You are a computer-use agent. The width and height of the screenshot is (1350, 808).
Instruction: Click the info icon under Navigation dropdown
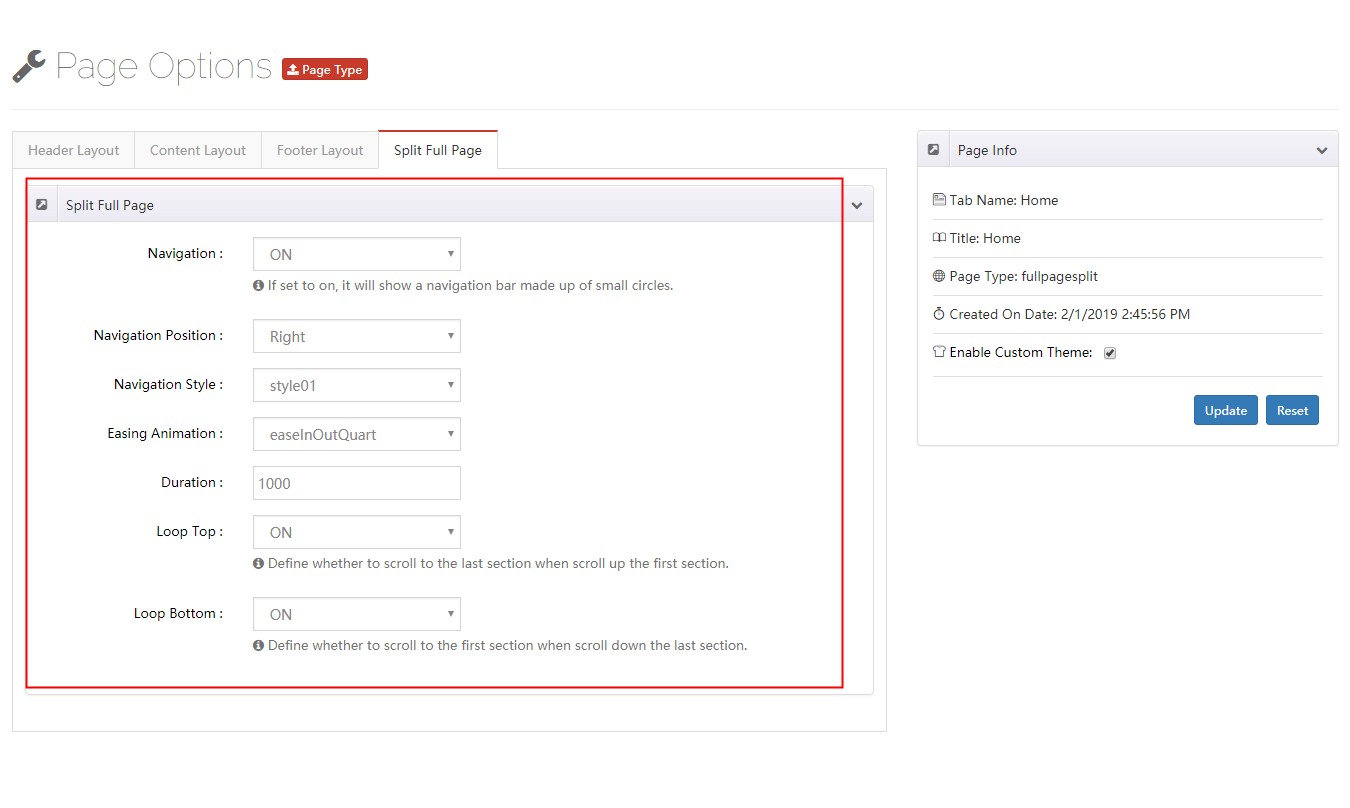coord(259,285)
